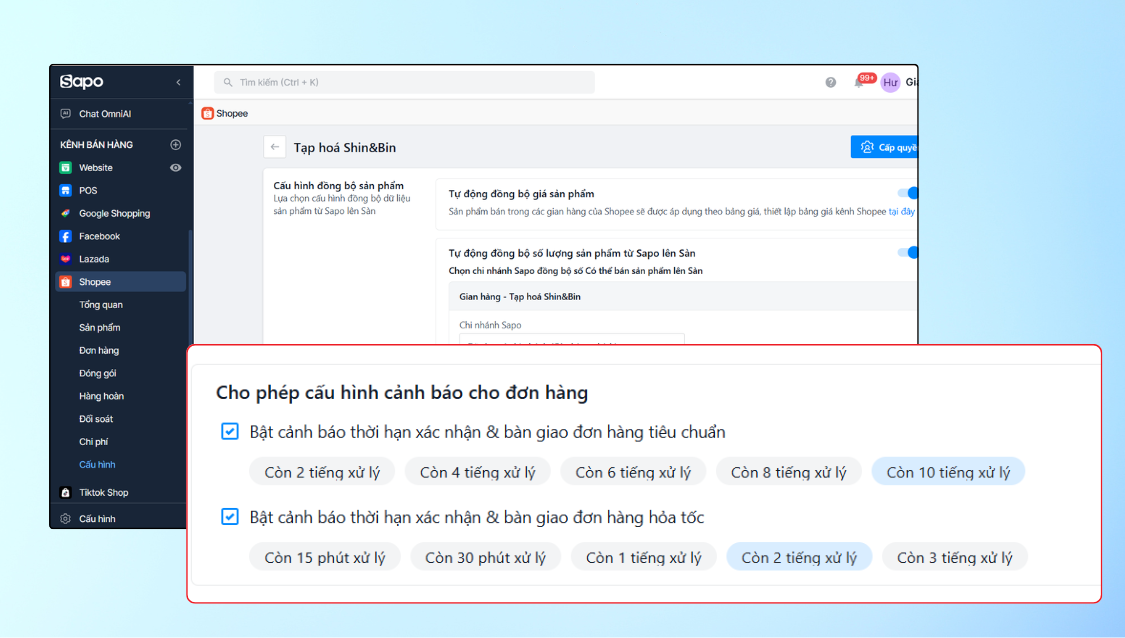Select the Google Shopping icon
1125x638 pixels.
66,213
